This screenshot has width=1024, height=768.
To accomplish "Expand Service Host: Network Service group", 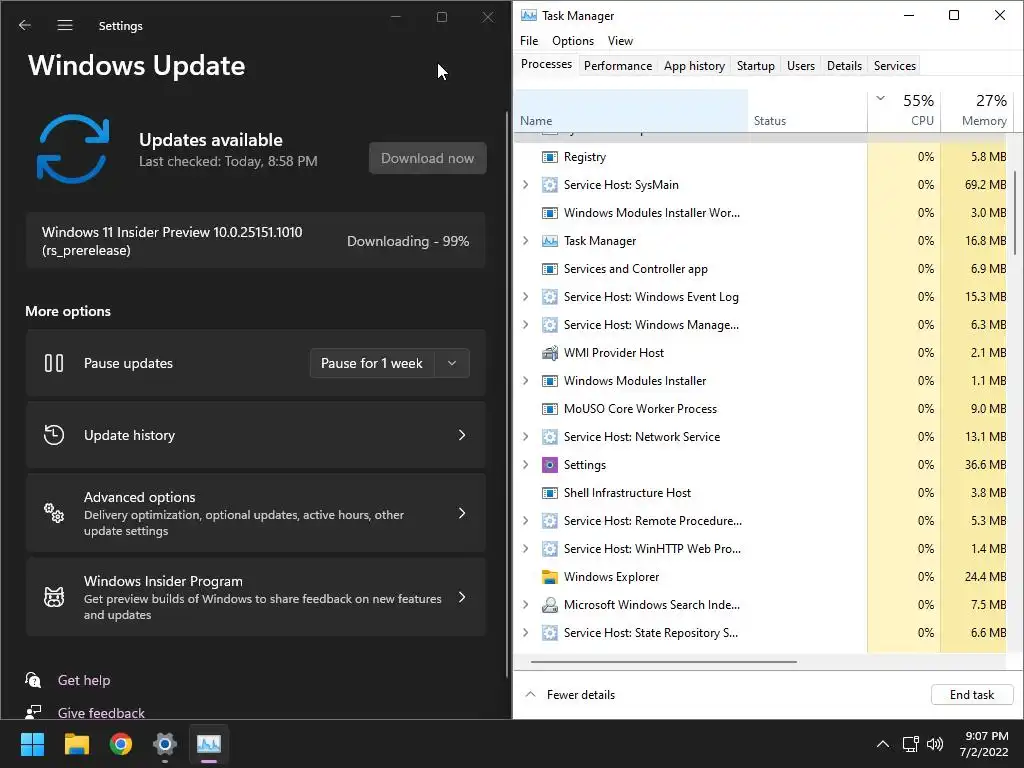I will click(526, 437).
